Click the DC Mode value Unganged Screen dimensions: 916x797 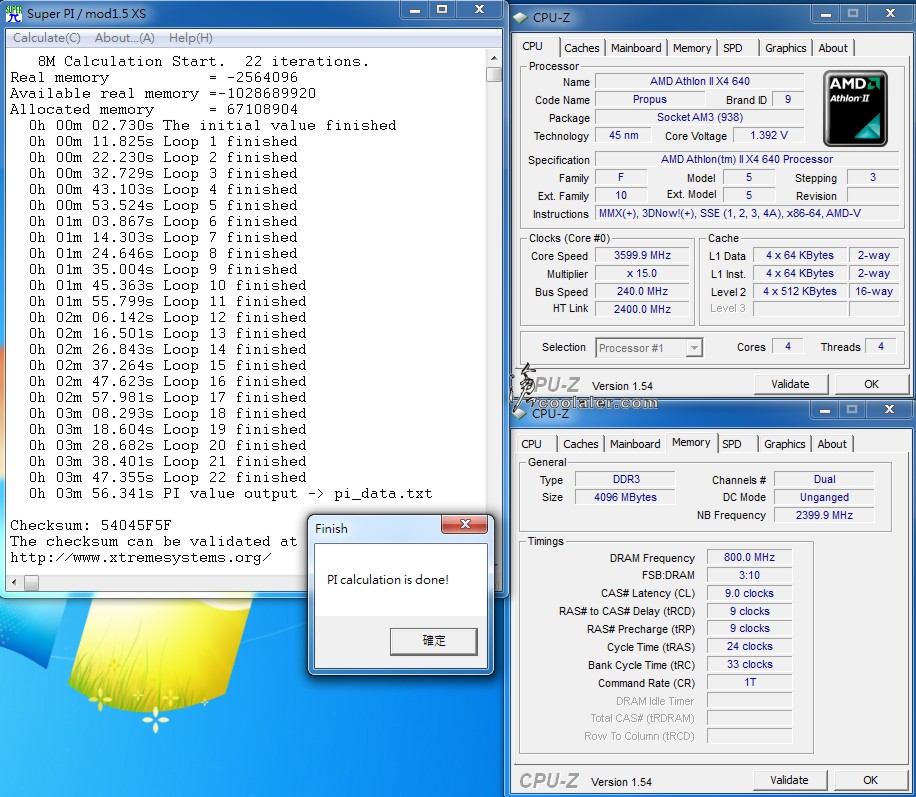coord(824,497)
